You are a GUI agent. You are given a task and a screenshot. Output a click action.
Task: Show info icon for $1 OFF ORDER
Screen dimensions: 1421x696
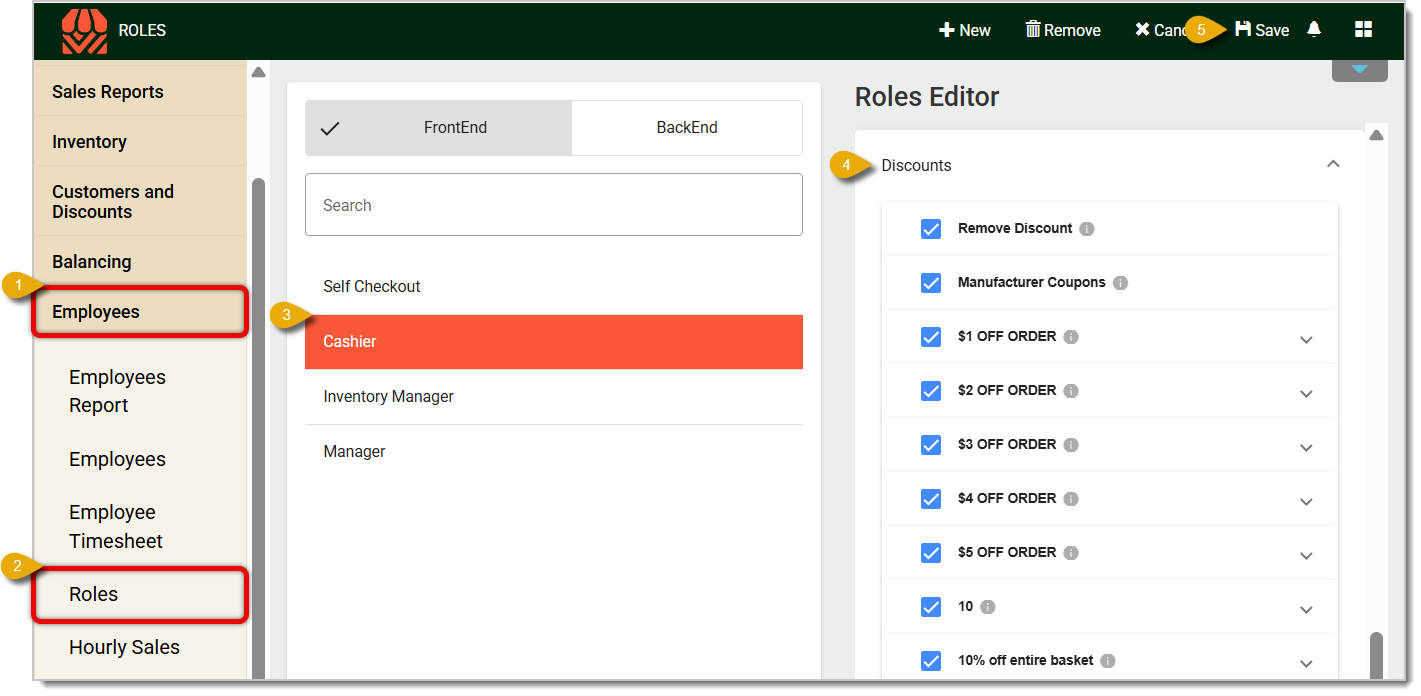tap(1071, 337)
